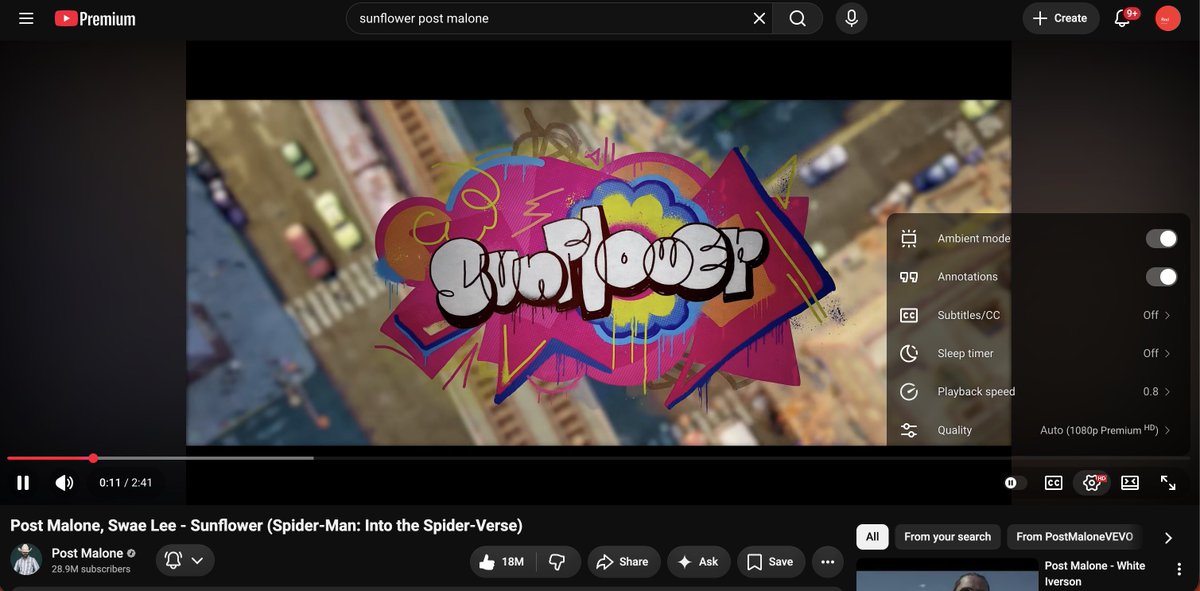The image size is (1200, 591).
Task: Open the Playback speed submenu
Action: pyautogui.click(x=1038, y=391)
